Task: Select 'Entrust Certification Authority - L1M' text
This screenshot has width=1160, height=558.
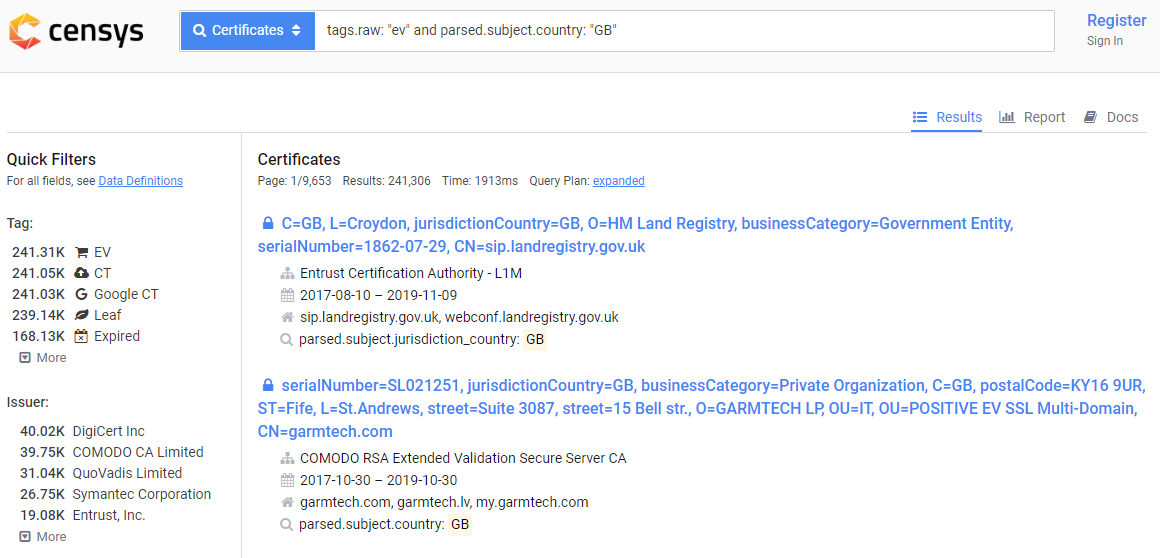Action: (411, 274)
